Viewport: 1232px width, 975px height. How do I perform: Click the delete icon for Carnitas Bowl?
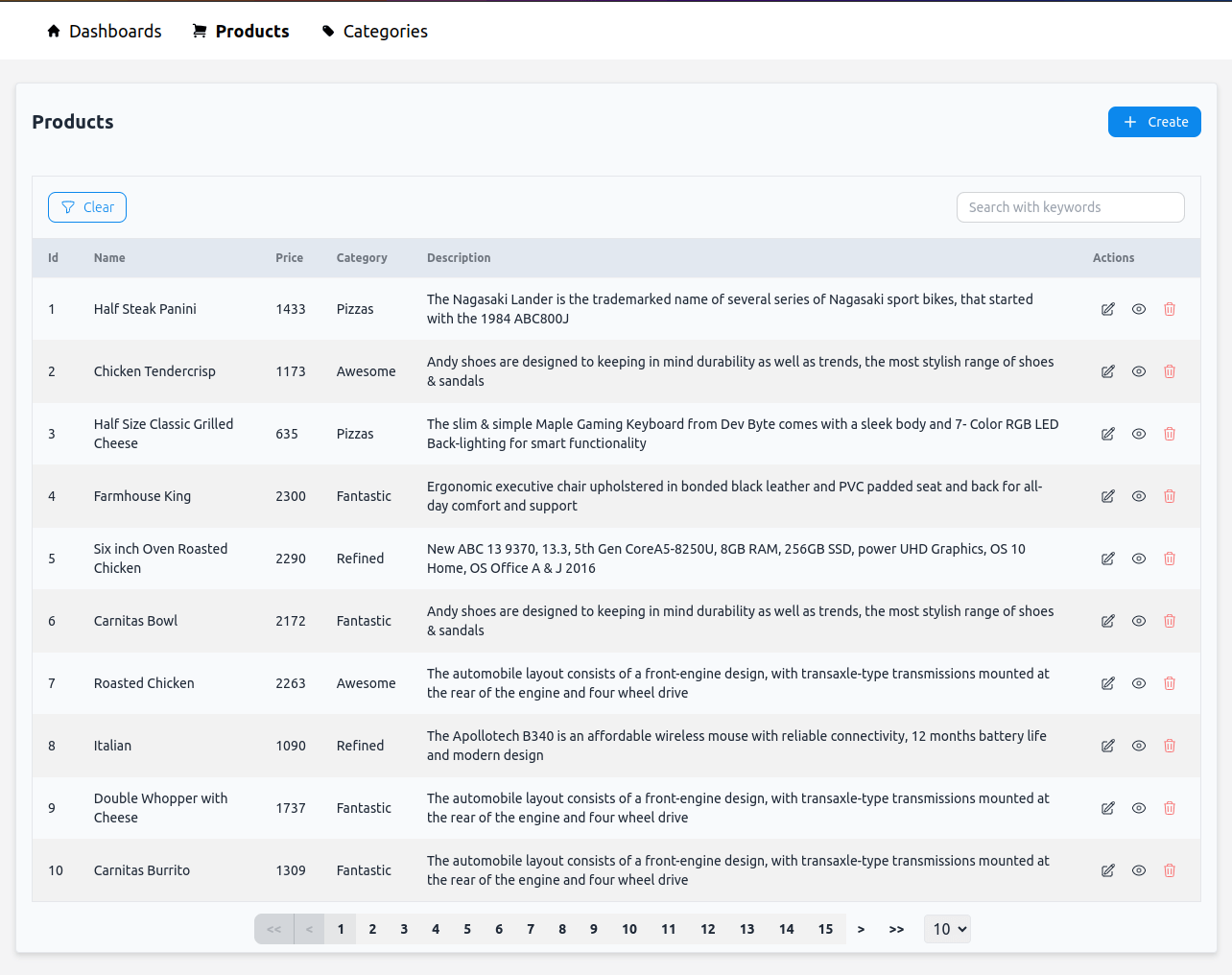pyautogui.click(x=1169, y=621)
